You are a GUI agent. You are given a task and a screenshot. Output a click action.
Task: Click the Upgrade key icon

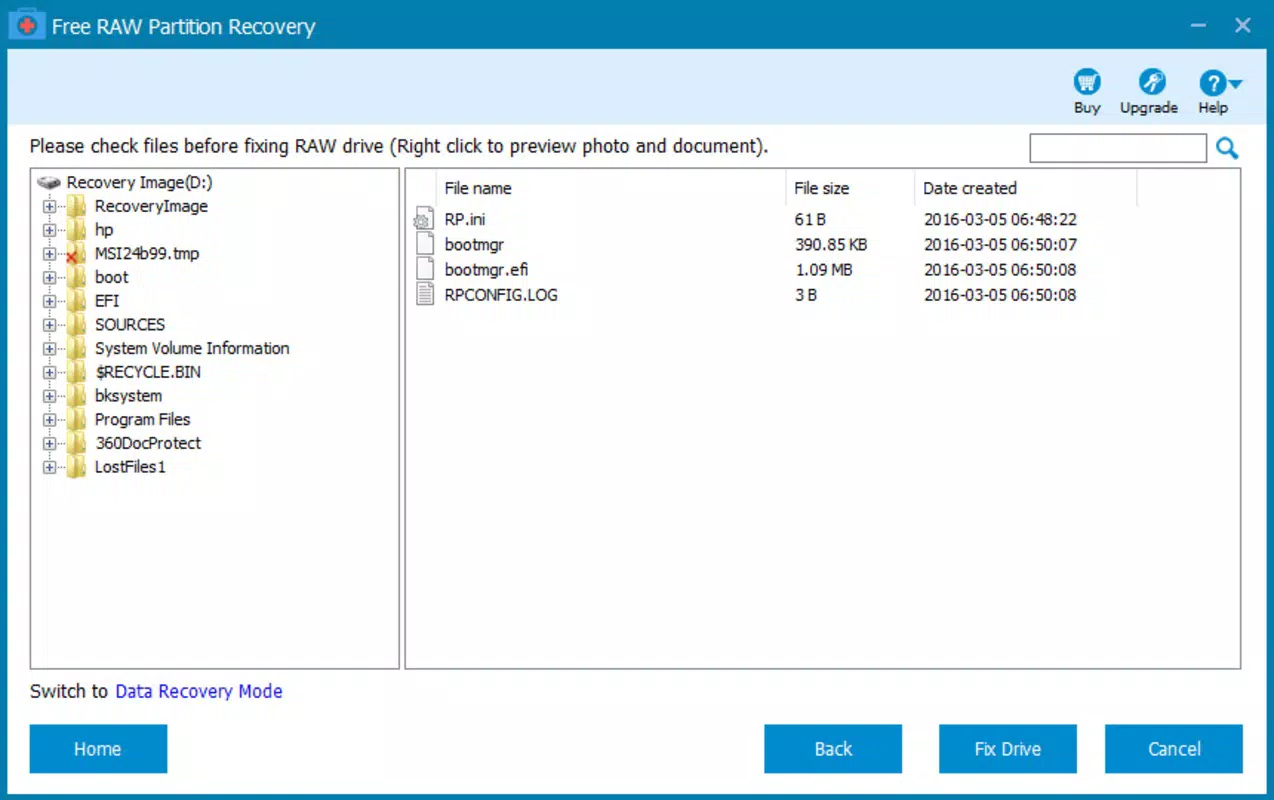[1152, 82]
